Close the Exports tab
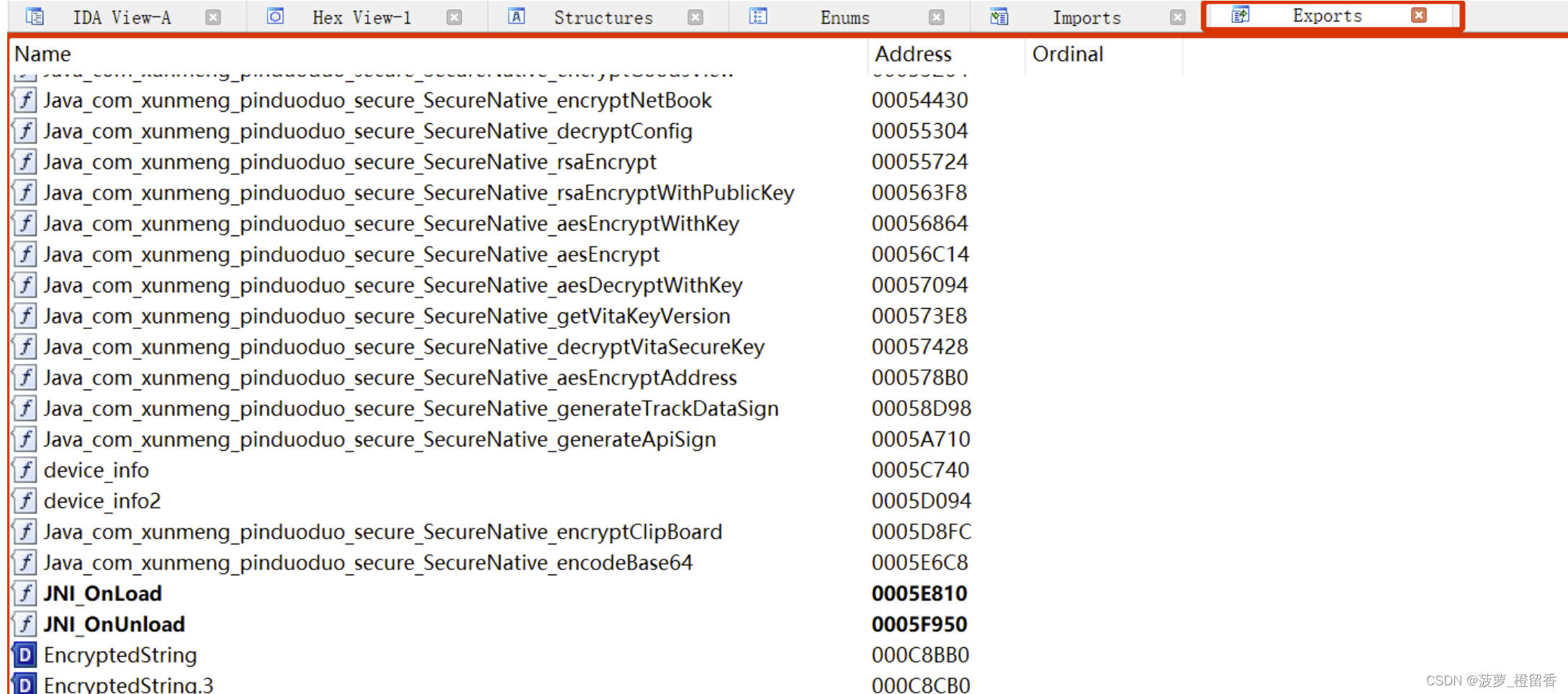1568x694 pixels. click(x=1419, y=15)
